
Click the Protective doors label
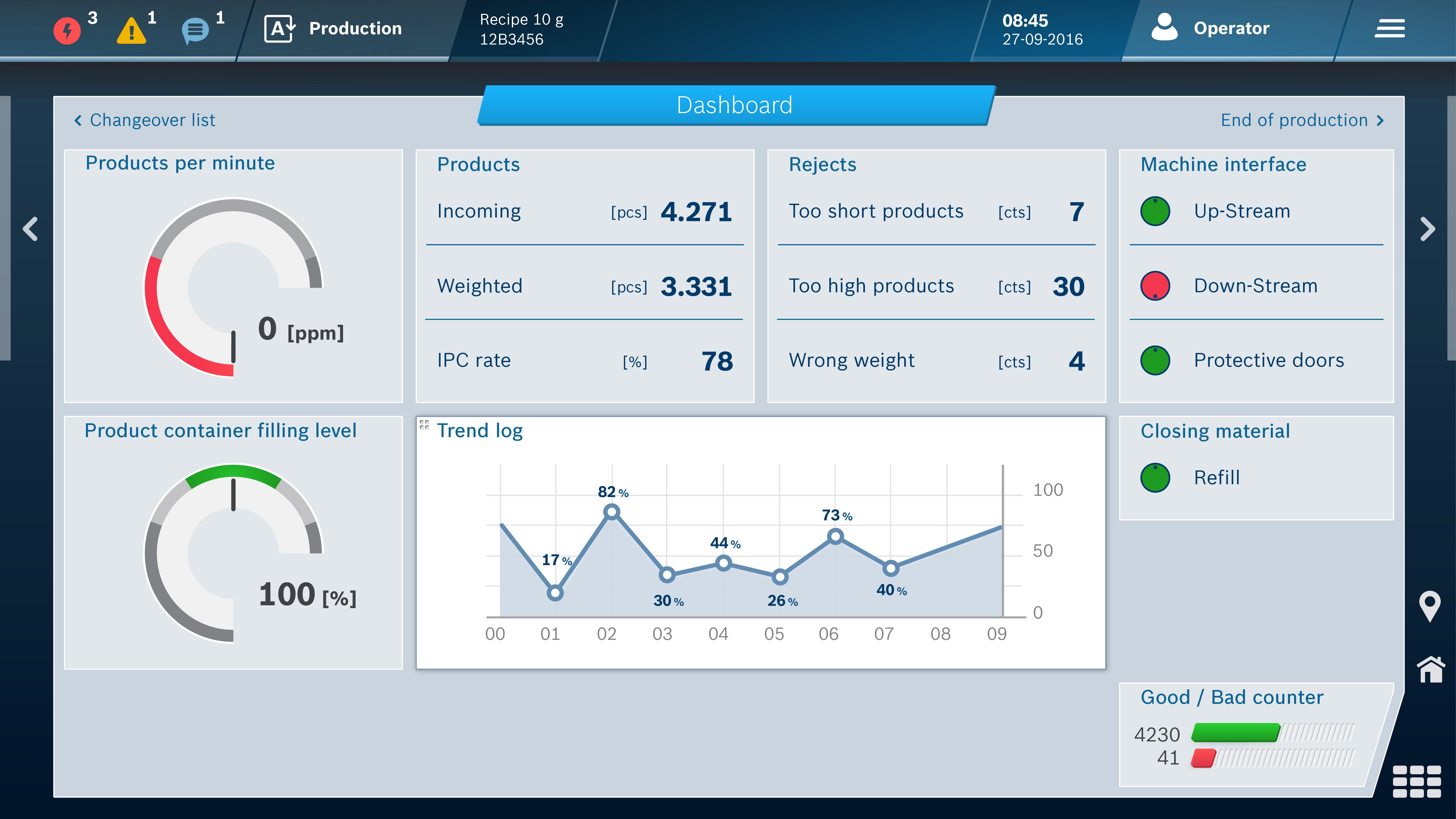(1269, 360)
